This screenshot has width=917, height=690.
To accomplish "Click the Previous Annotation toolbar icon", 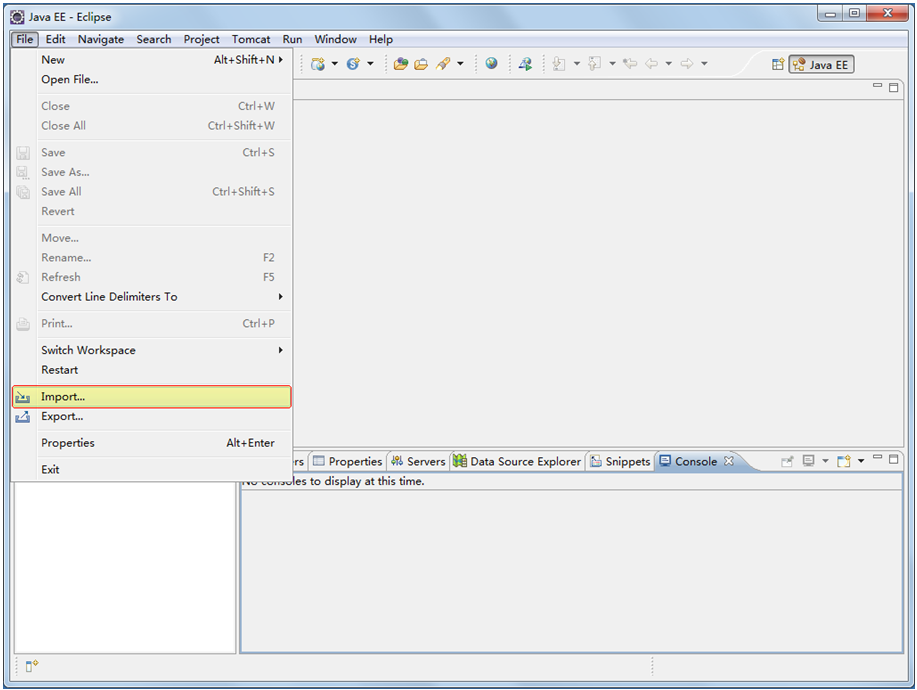I will click(x=595, y=64).
